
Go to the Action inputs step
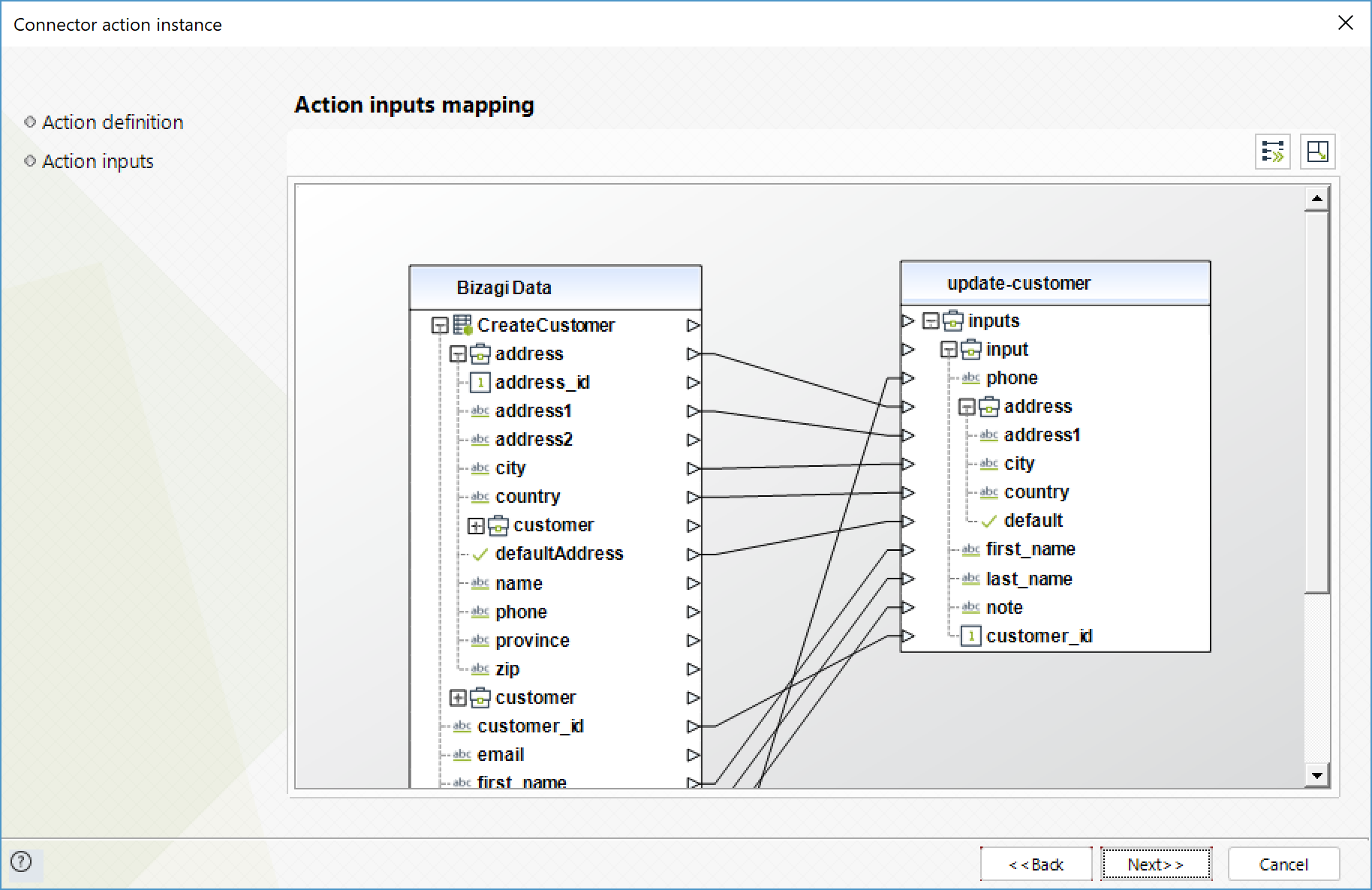(x=98, y=161)
